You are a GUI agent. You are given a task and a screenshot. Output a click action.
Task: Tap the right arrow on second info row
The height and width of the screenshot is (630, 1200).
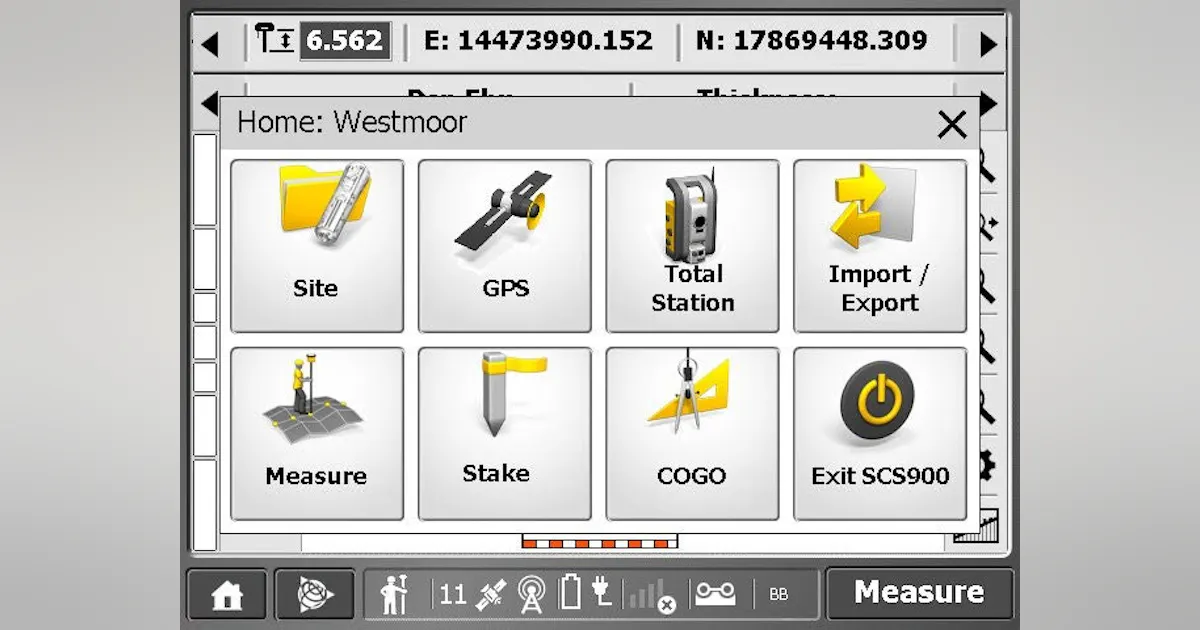coord(988,102)
